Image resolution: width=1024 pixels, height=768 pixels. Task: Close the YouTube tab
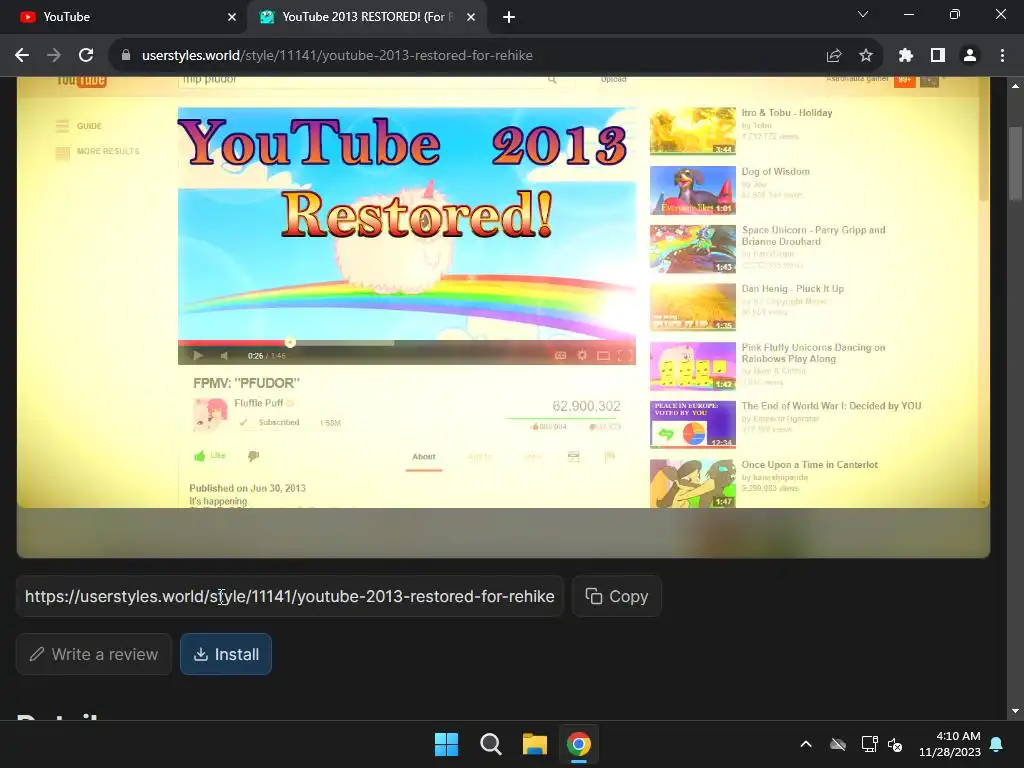click(232, 17)
